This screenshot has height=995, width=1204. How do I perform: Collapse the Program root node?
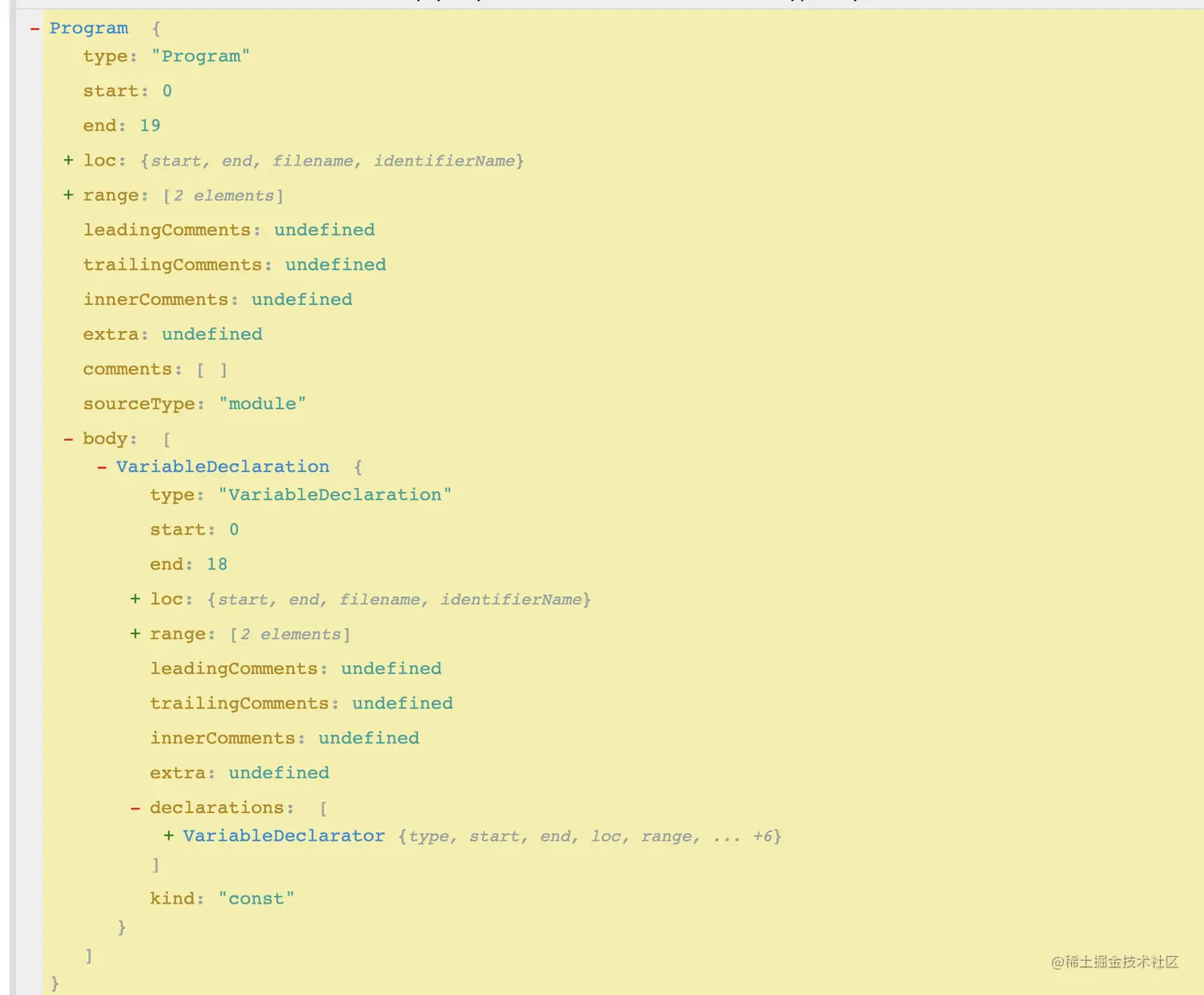pos(34,29)
